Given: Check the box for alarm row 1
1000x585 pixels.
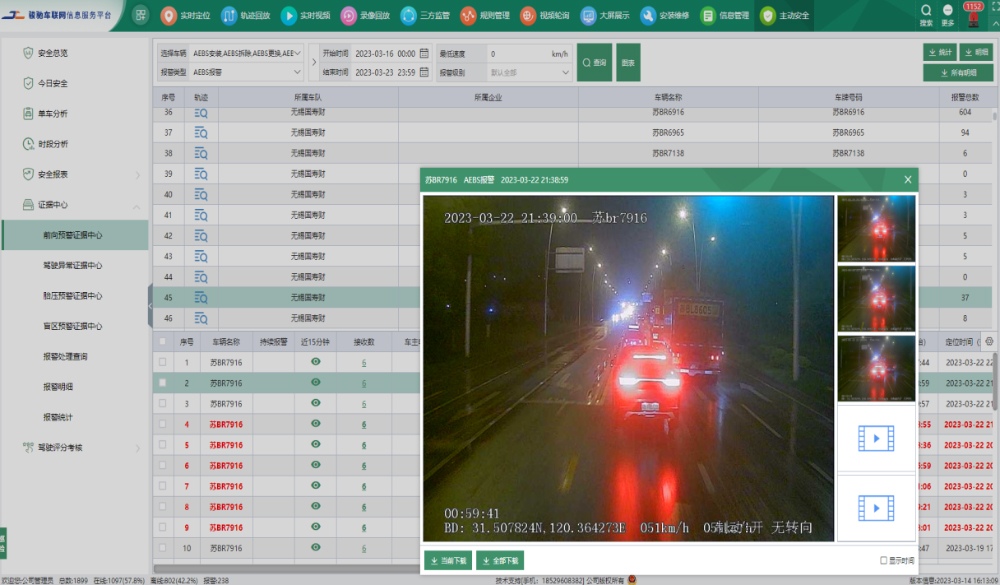Looking at the screenshot, I should point(163,362).
